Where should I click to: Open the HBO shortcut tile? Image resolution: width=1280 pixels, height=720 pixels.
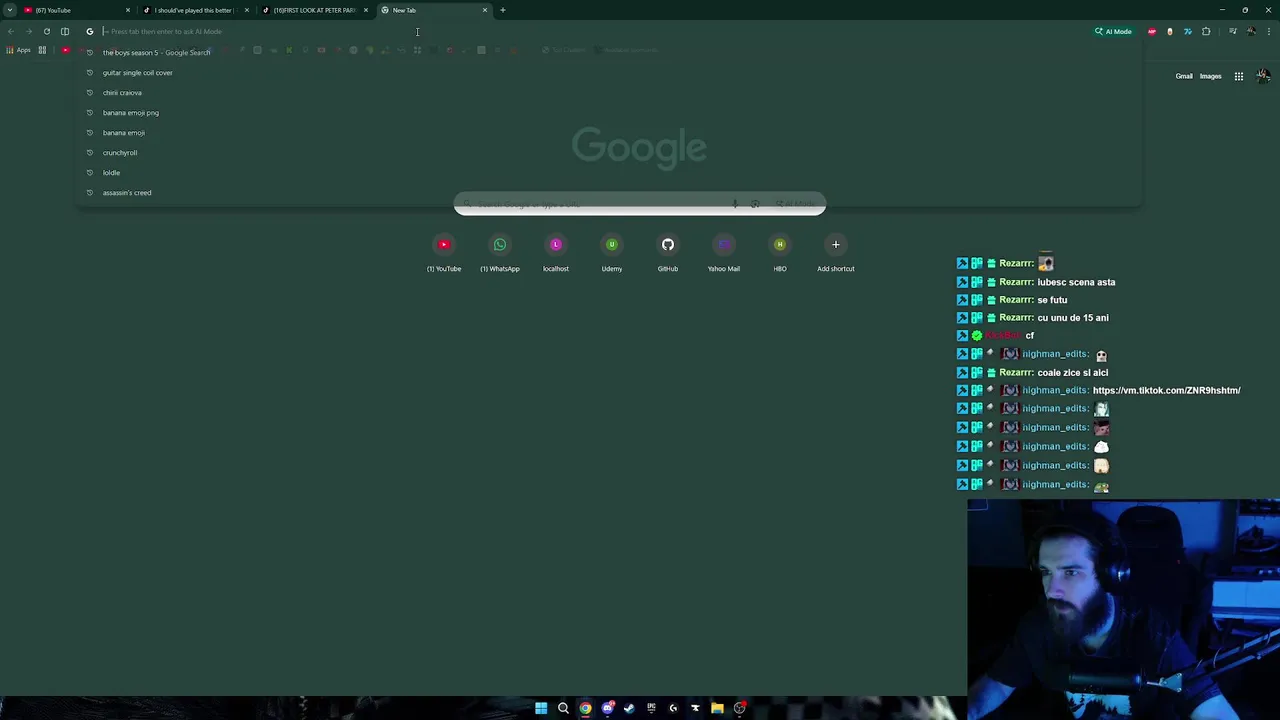point(780,253)
